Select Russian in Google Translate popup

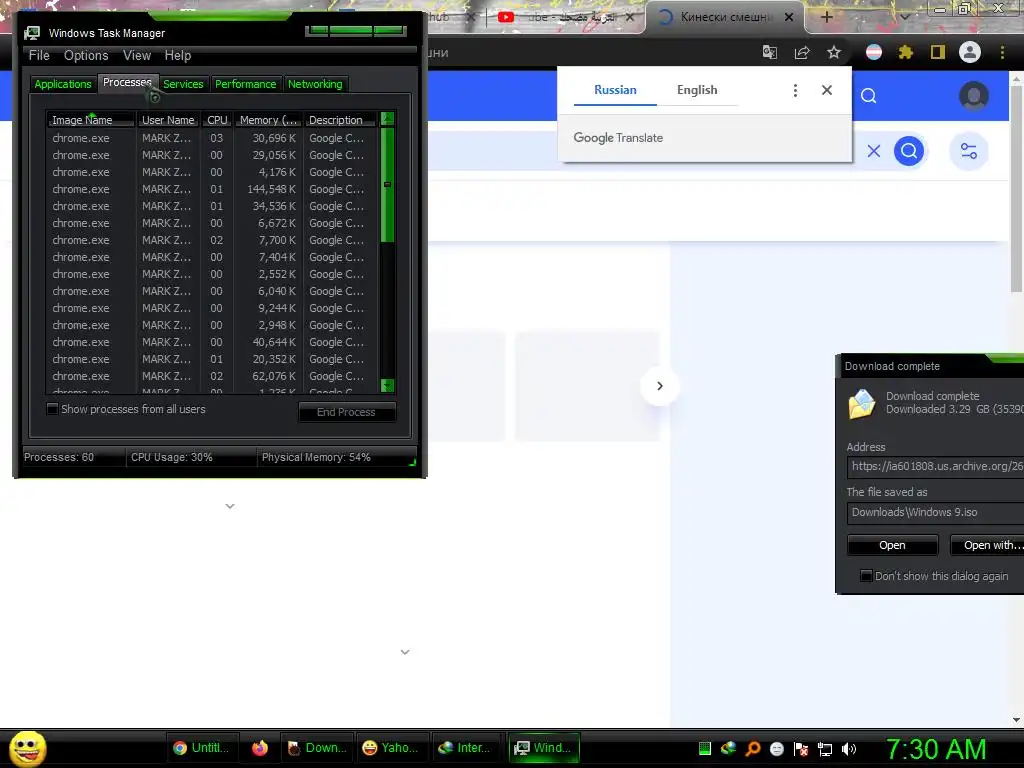tap(615, 90)
